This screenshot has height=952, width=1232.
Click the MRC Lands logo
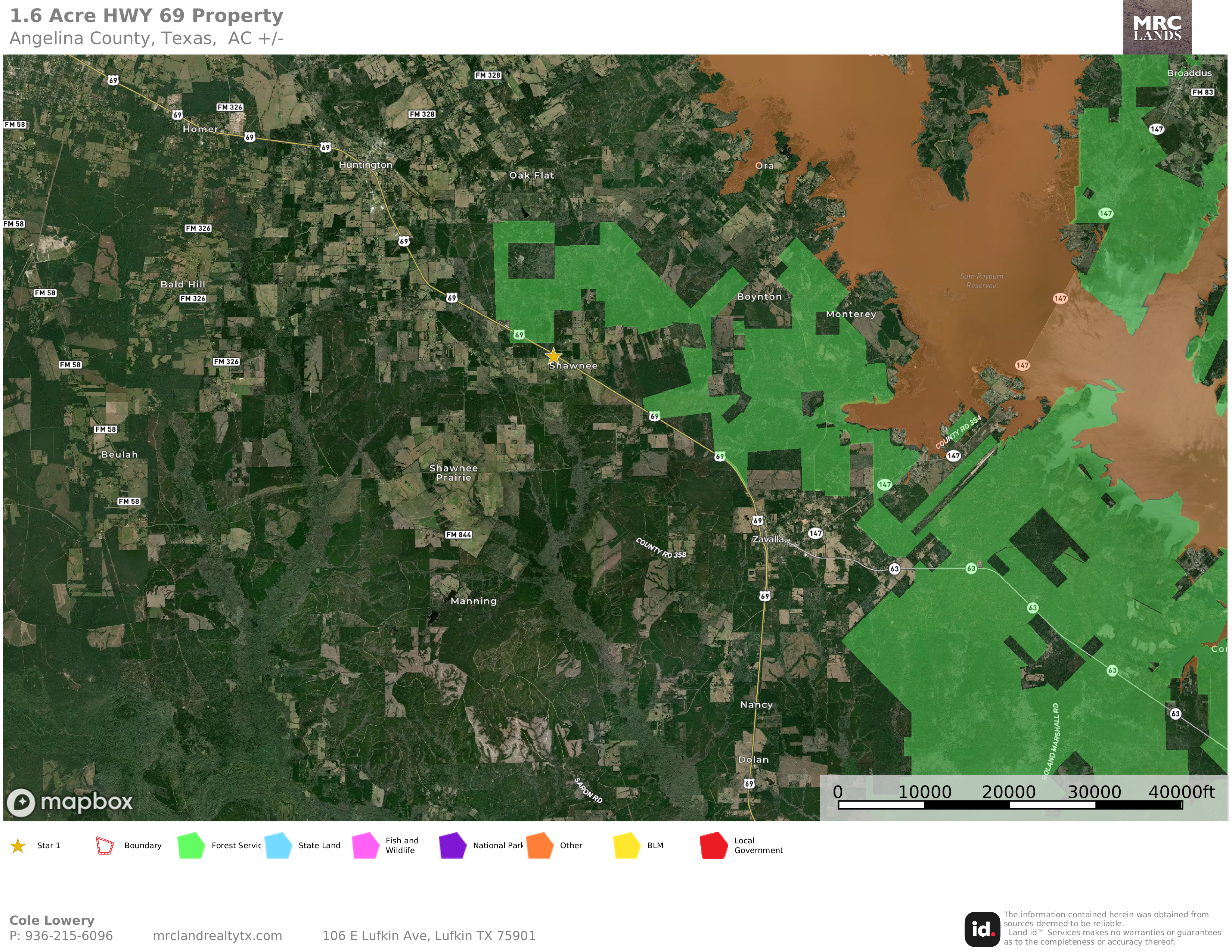(1157, 28)
